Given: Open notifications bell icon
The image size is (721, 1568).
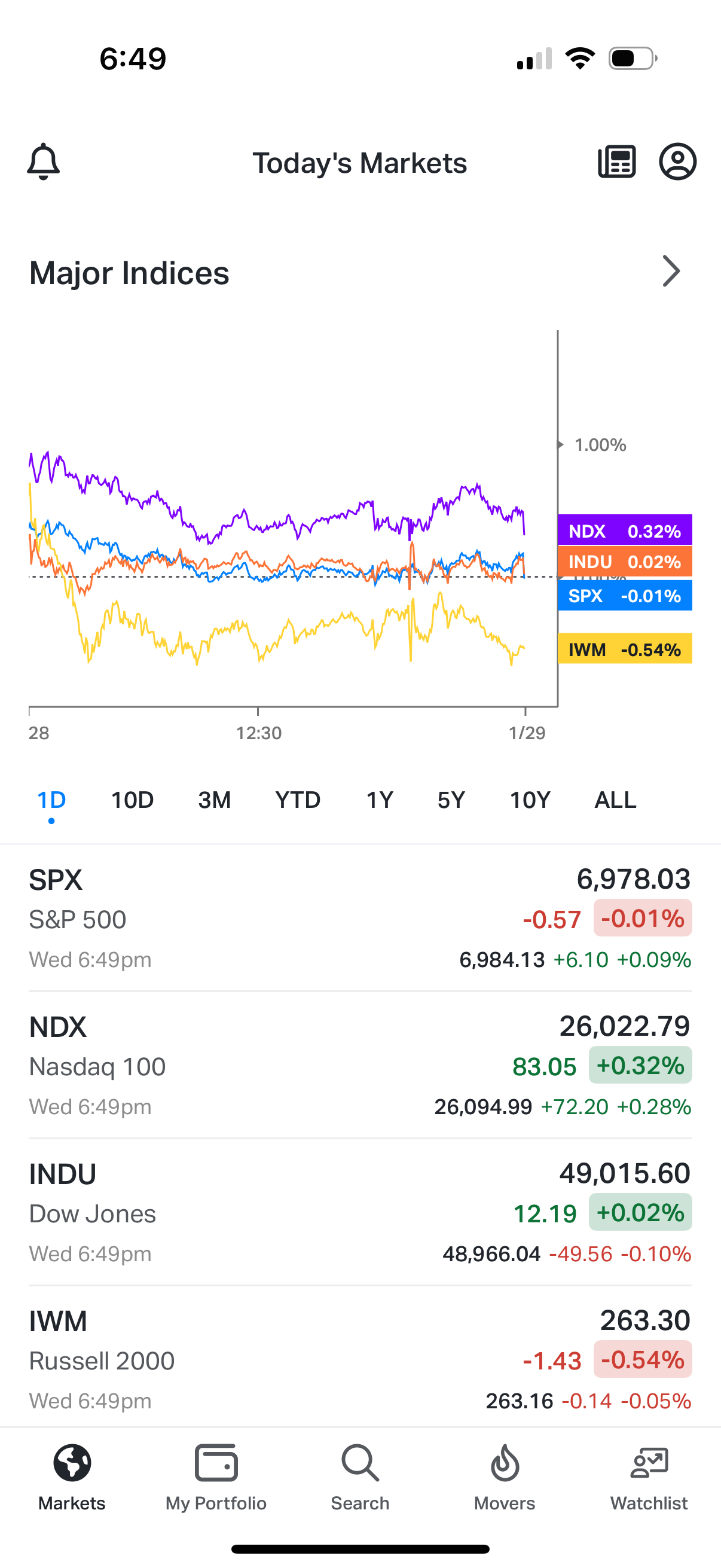Looking at the screenshot, I should click(44, 162).
